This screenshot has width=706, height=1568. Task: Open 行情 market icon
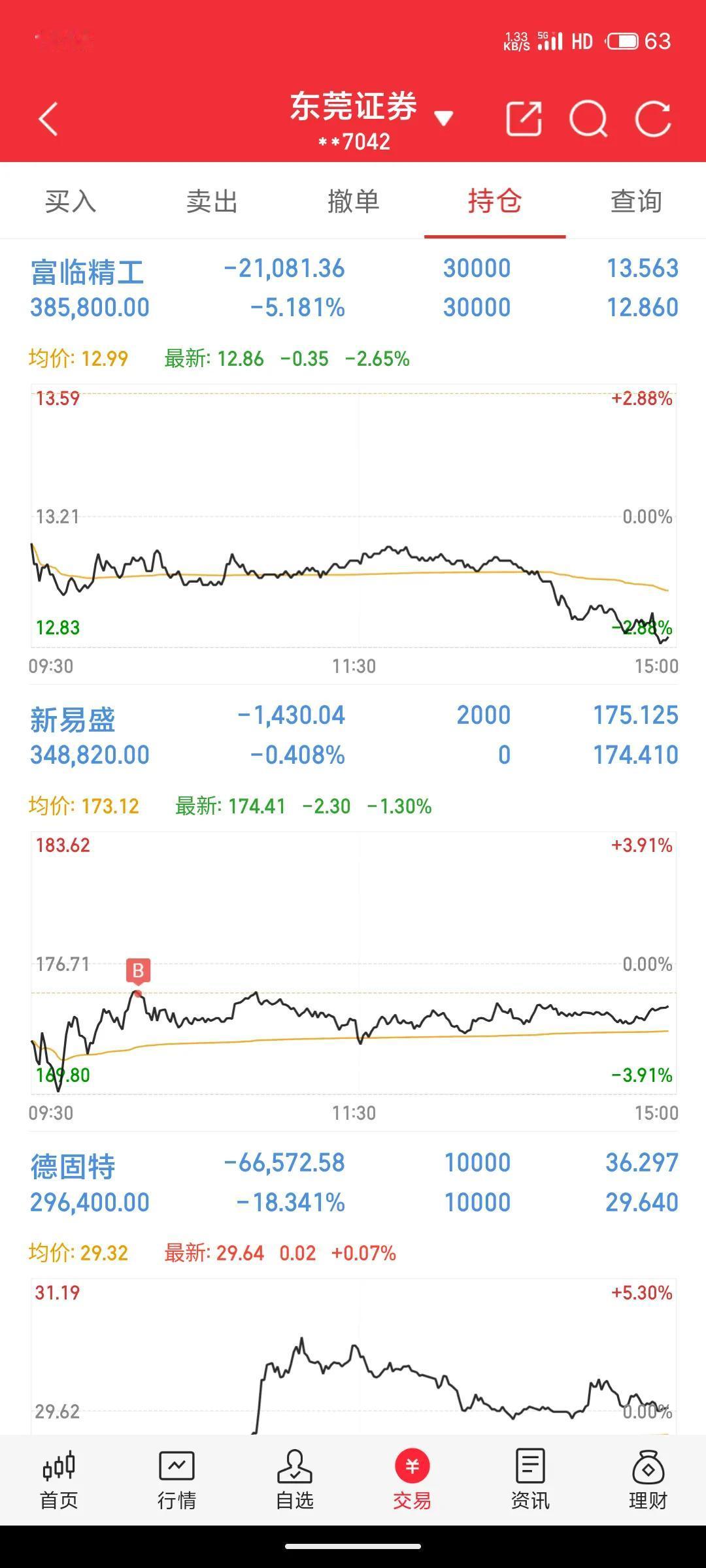tap(176, 1480)
